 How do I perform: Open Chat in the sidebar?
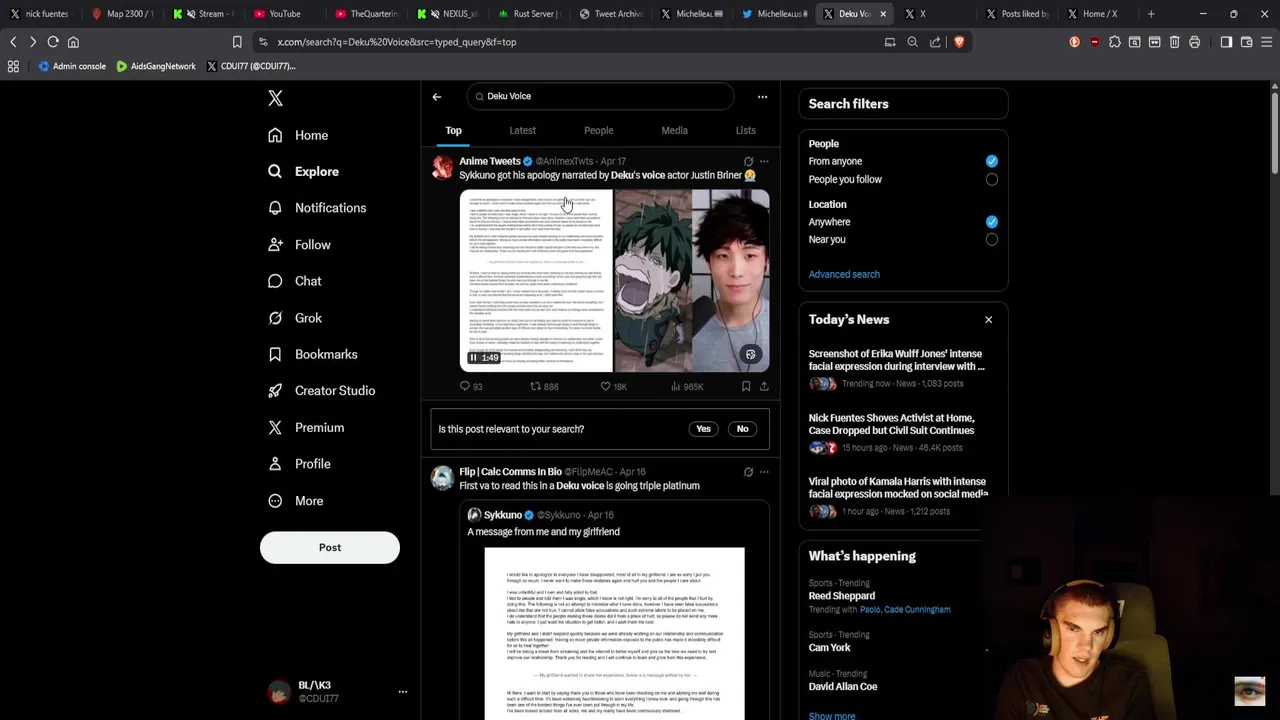coord(295,281)
